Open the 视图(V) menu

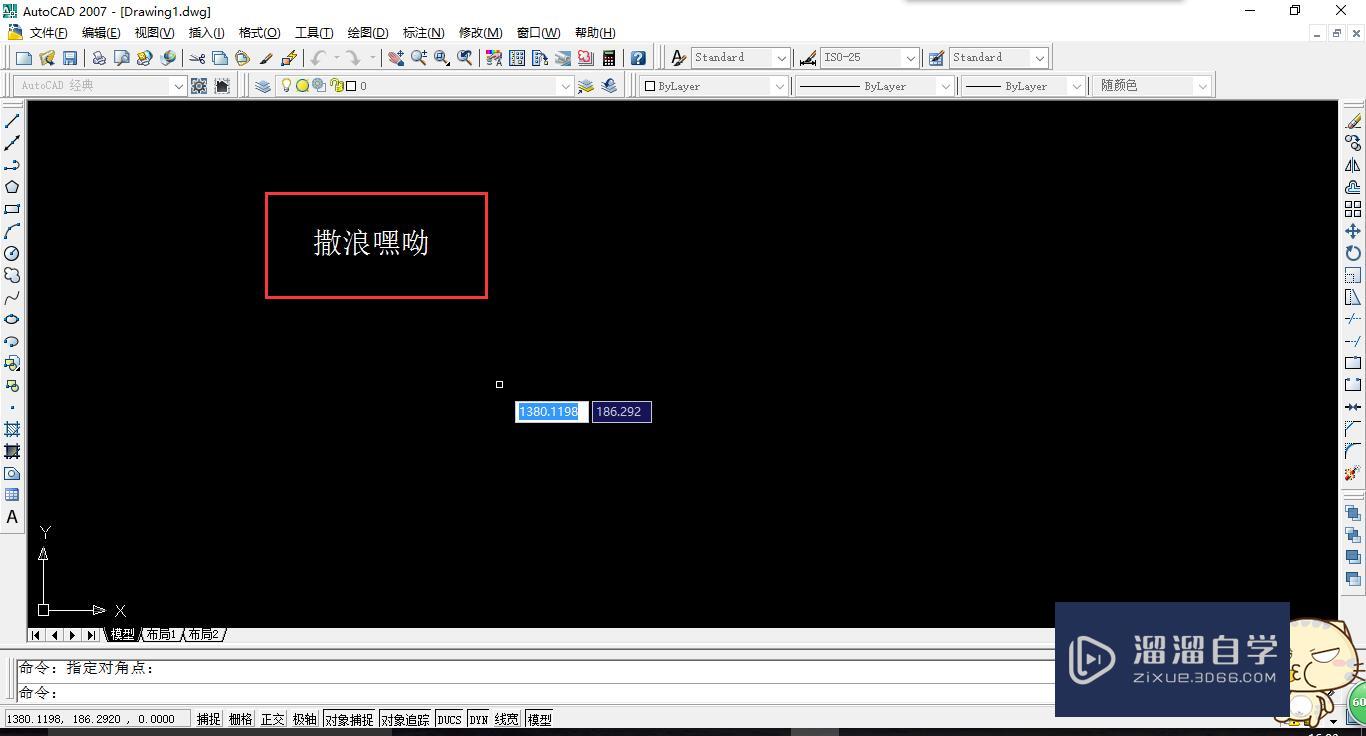154,33
